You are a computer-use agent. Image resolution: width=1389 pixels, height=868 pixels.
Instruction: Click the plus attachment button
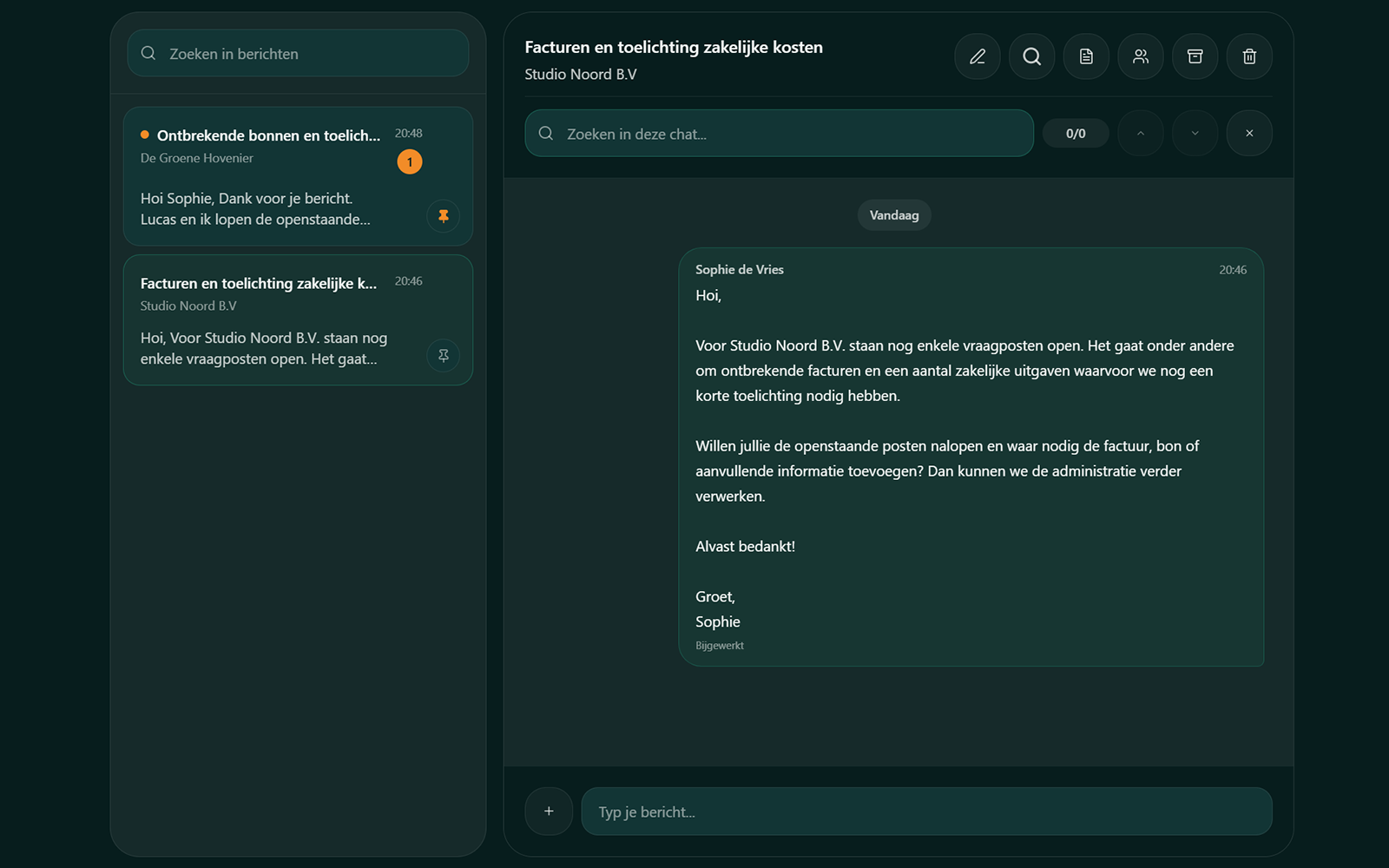click(x=549, y=811)
